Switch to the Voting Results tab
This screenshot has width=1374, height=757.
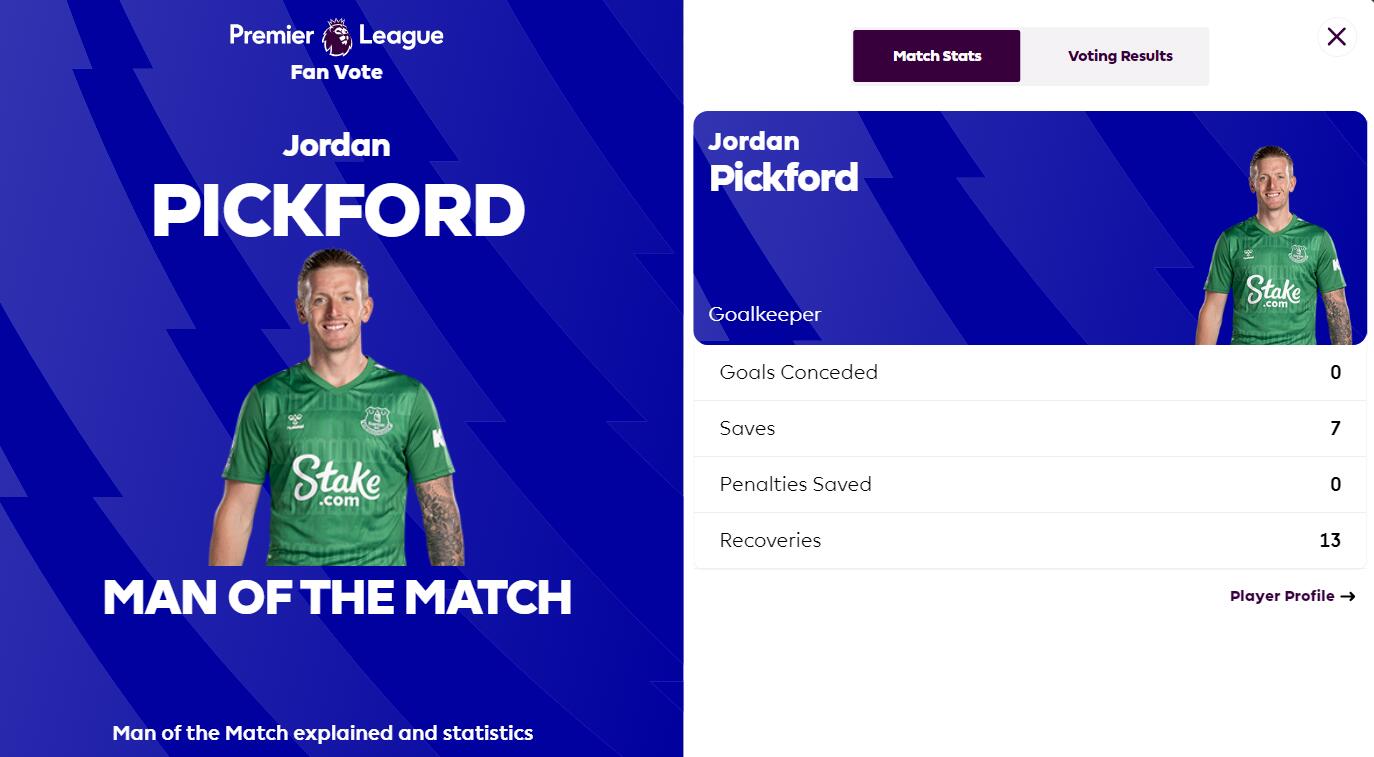click(x=1120, y=56)
